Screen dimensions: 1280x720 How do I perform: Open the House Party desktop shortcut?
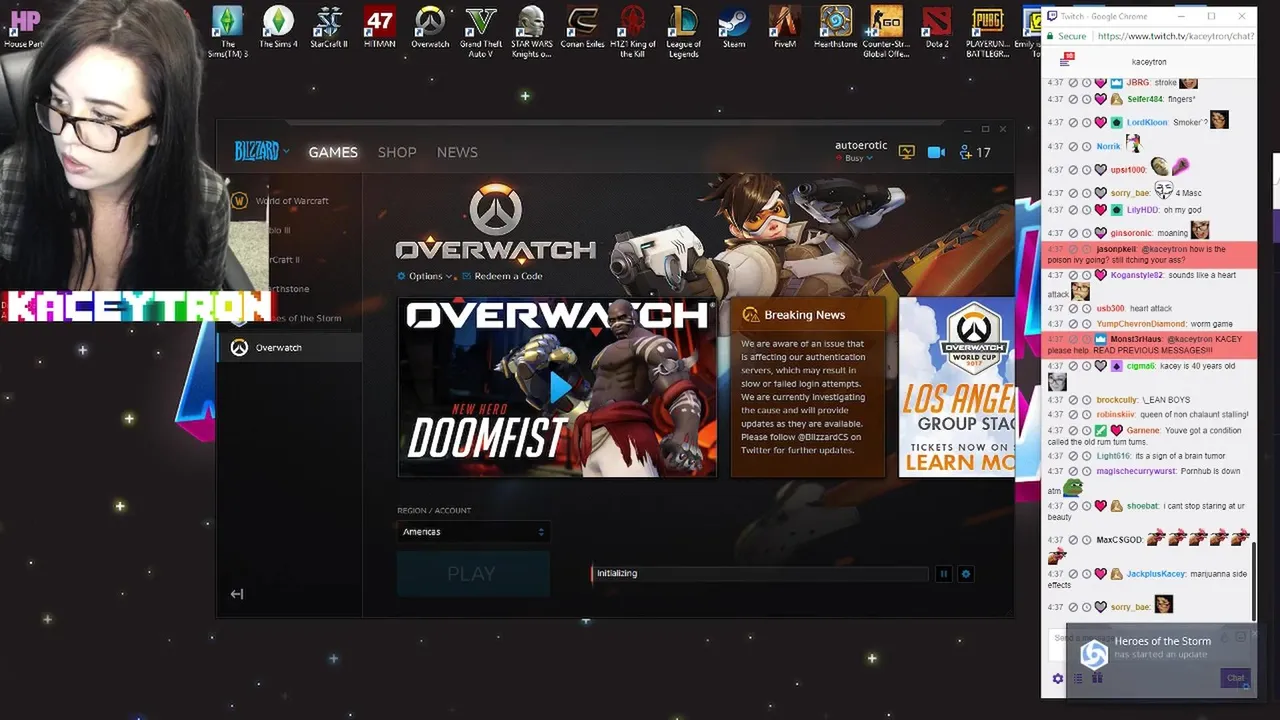tap(24, 28)
